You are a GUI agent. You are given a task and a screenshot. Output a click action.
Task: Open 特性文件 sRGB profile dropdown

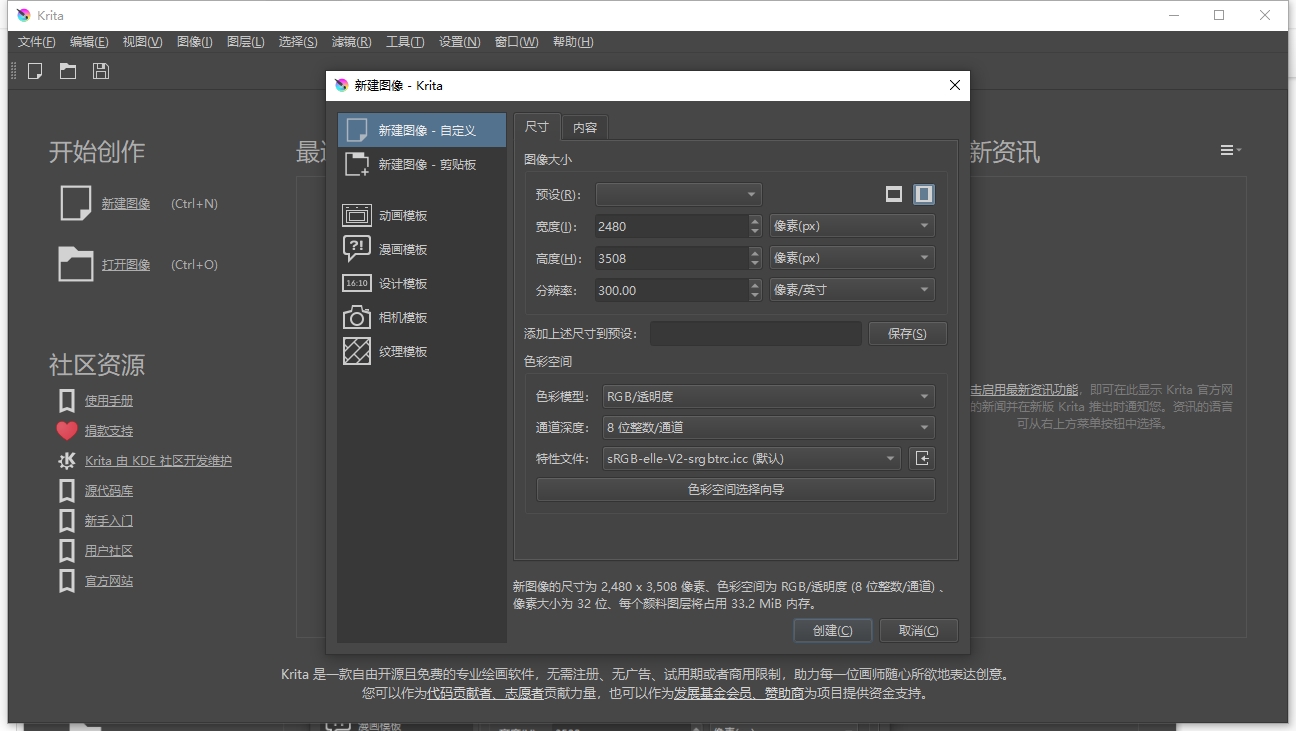(x=752, y=458)
